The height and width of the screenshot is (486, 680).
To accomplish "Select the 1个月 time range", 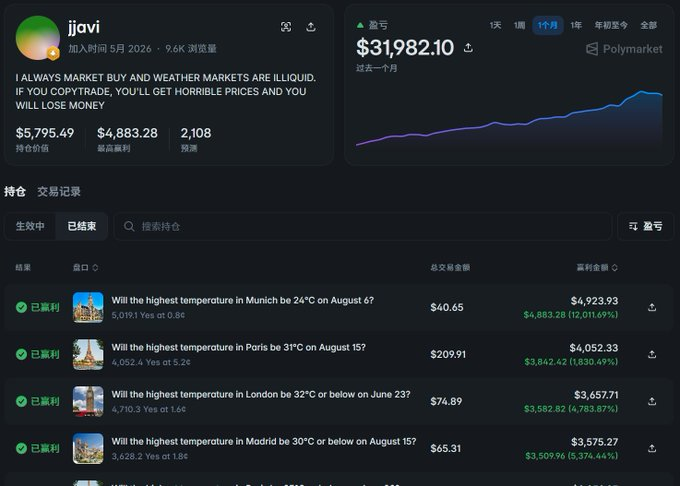I will coord(548,25).
